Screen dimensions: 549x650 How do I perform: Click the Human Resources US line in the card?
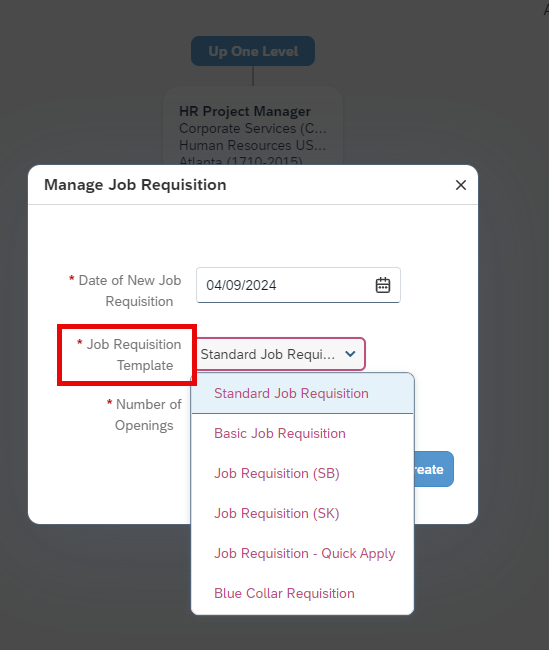pos(252,146)
